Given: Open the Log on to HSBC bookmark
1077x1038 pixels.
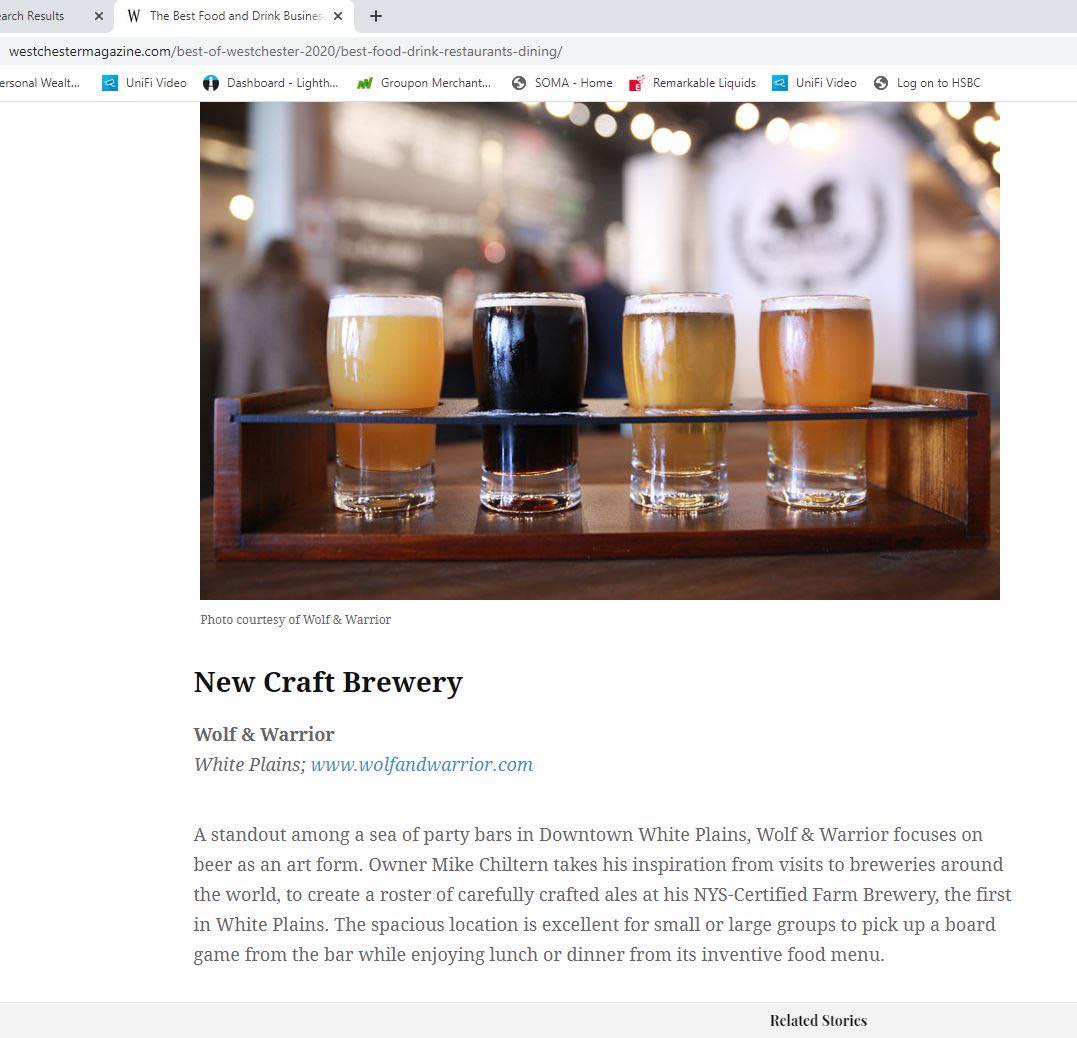Looking at the screenshot, I should click(x=928, y=83).
